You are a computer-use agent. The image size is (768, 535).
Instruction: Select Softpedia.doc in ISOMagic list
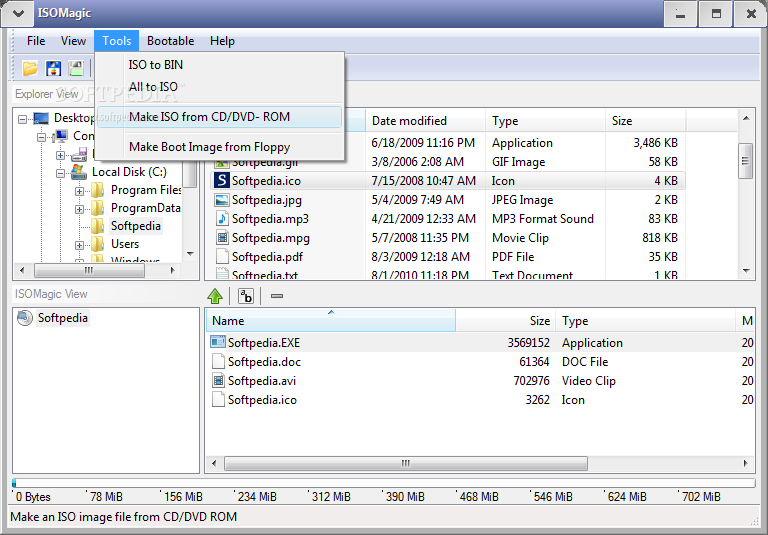264,361
